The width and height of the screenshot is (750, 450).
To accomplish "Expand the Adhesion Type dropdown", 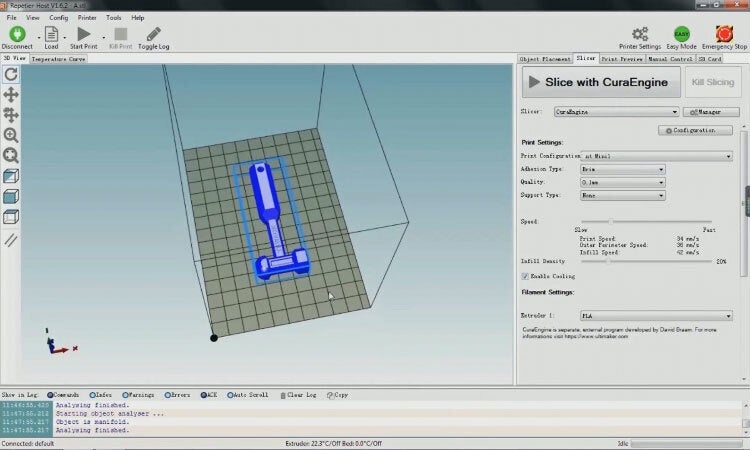I will point(622,169).
